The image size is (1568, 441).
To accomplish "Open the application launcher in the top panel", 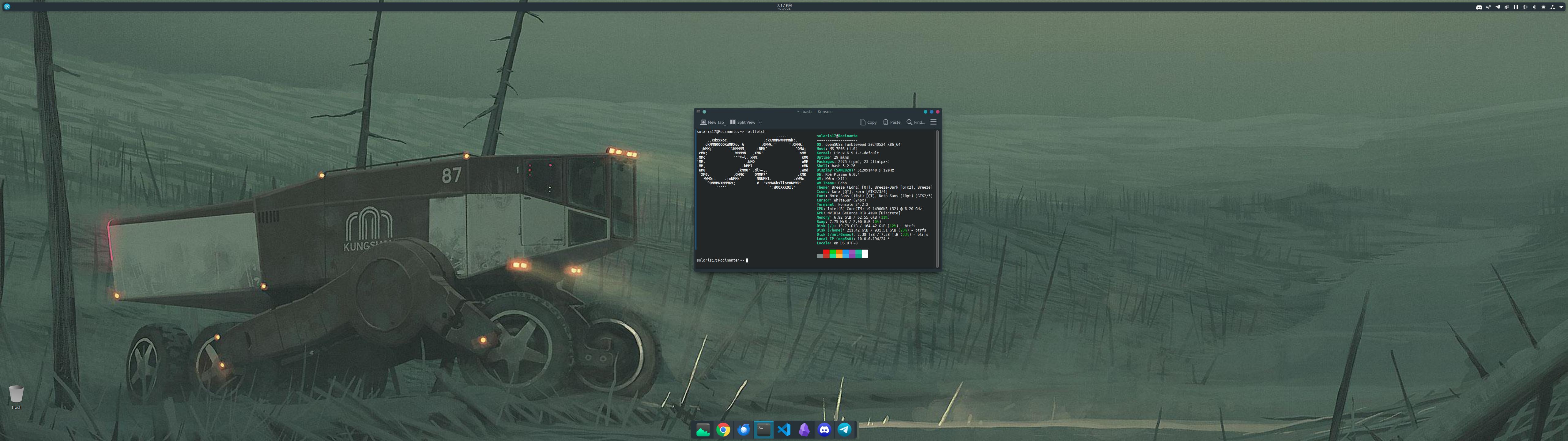I will tap(7, 7).
